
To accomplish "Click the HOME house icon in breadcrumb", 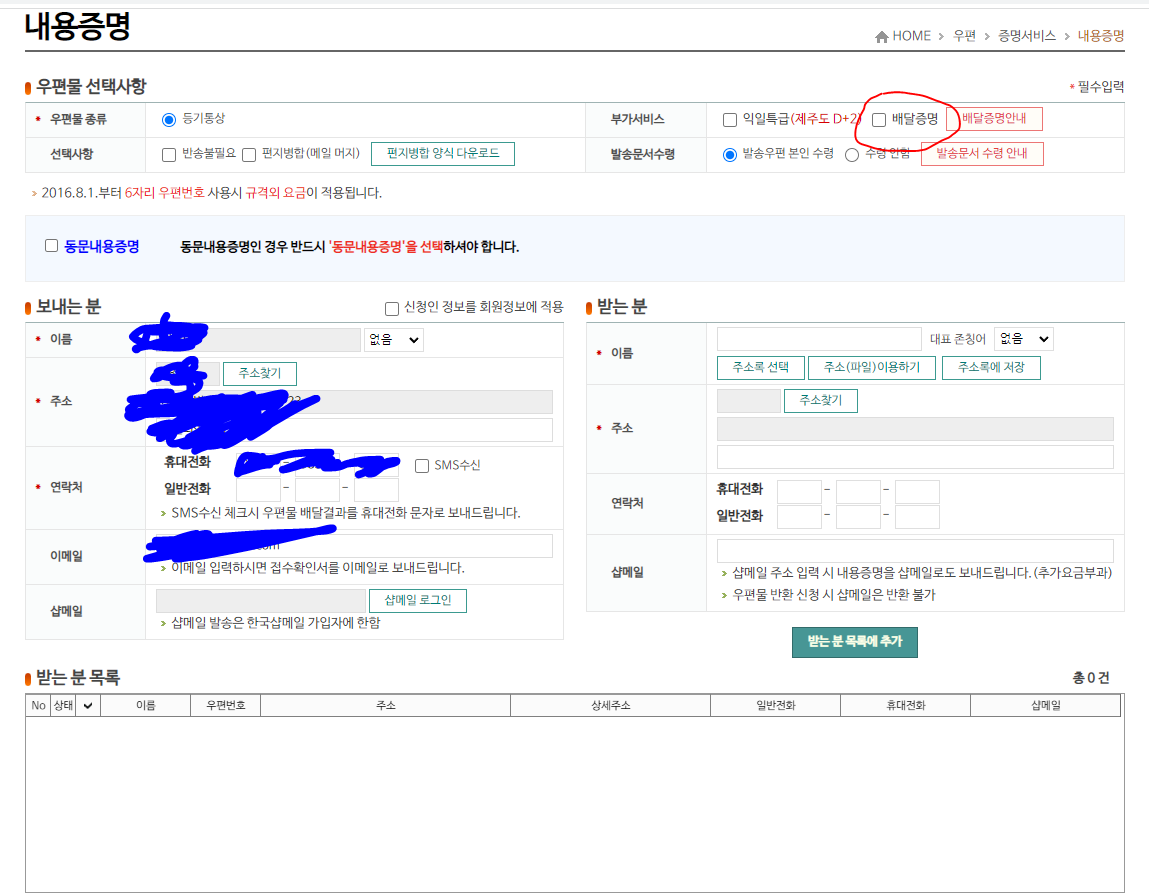I will point(882,37).
